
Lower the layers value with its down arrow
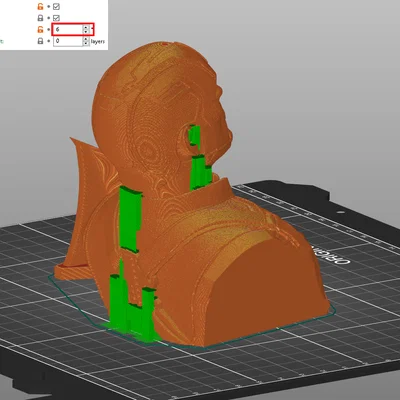86,43
